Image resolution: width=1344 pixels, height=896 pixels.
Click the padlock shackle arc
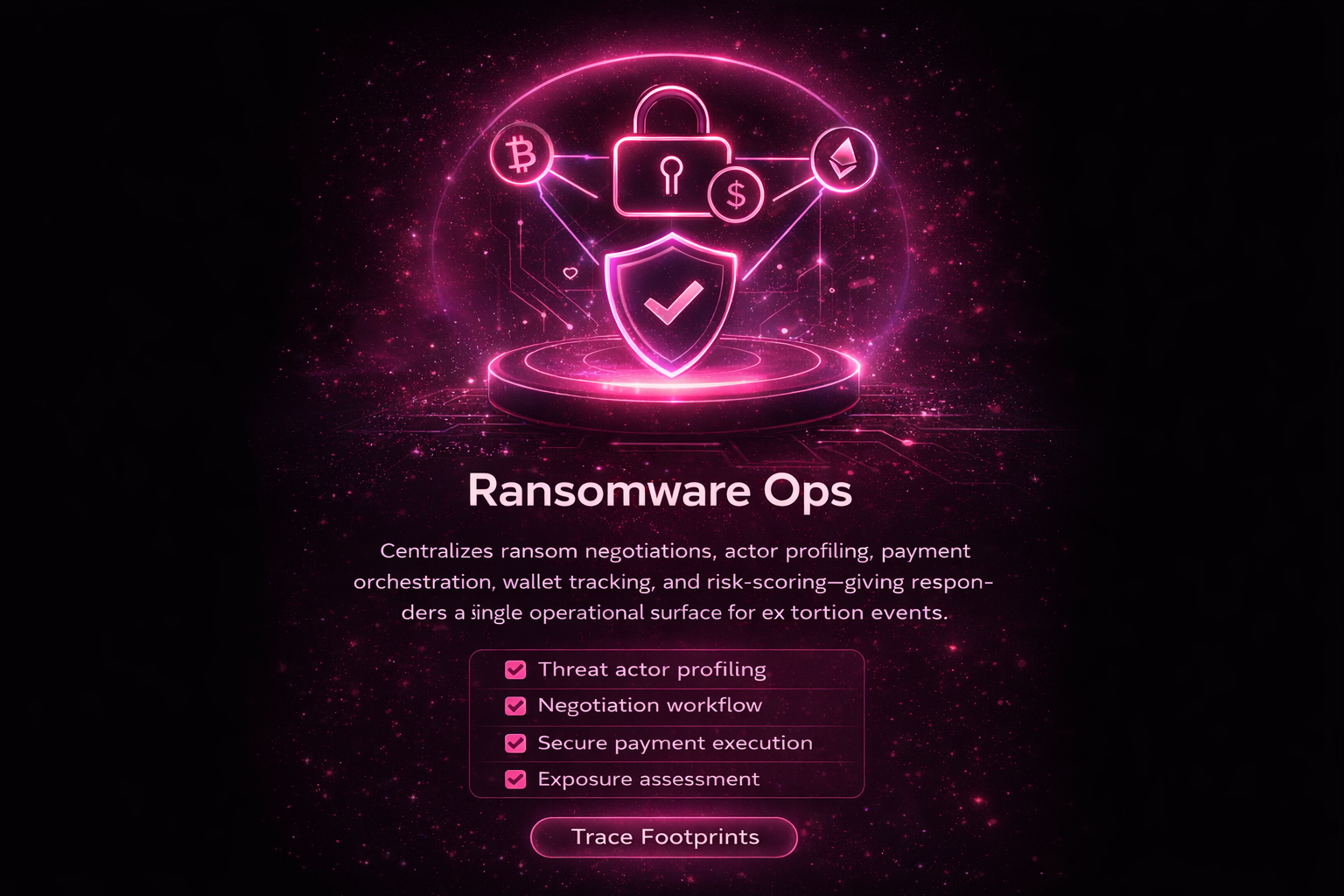pyautogui.click(x=671, y=114)
